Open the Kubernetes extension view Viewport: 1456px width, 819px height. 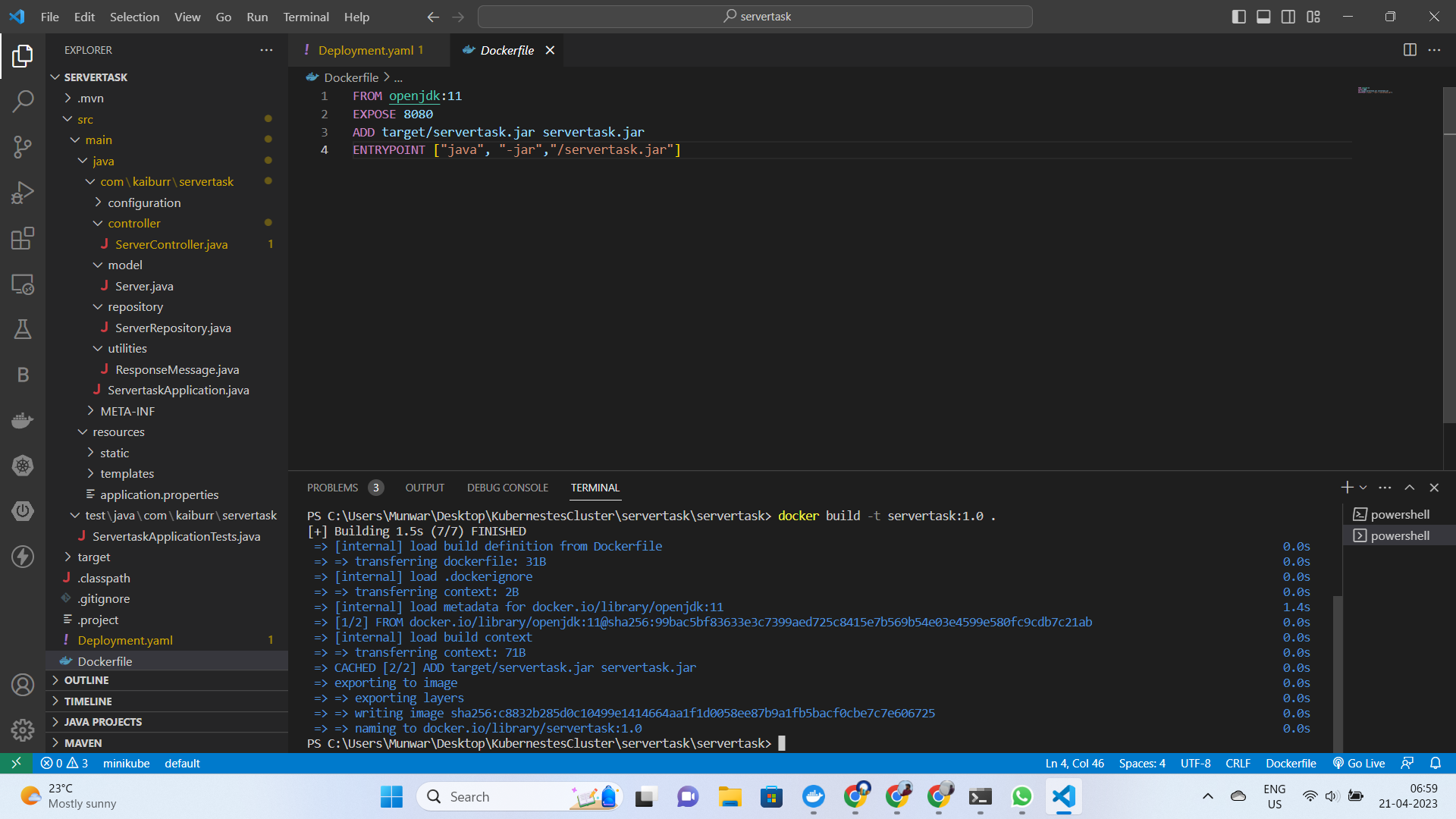click(x=23, y=465)
